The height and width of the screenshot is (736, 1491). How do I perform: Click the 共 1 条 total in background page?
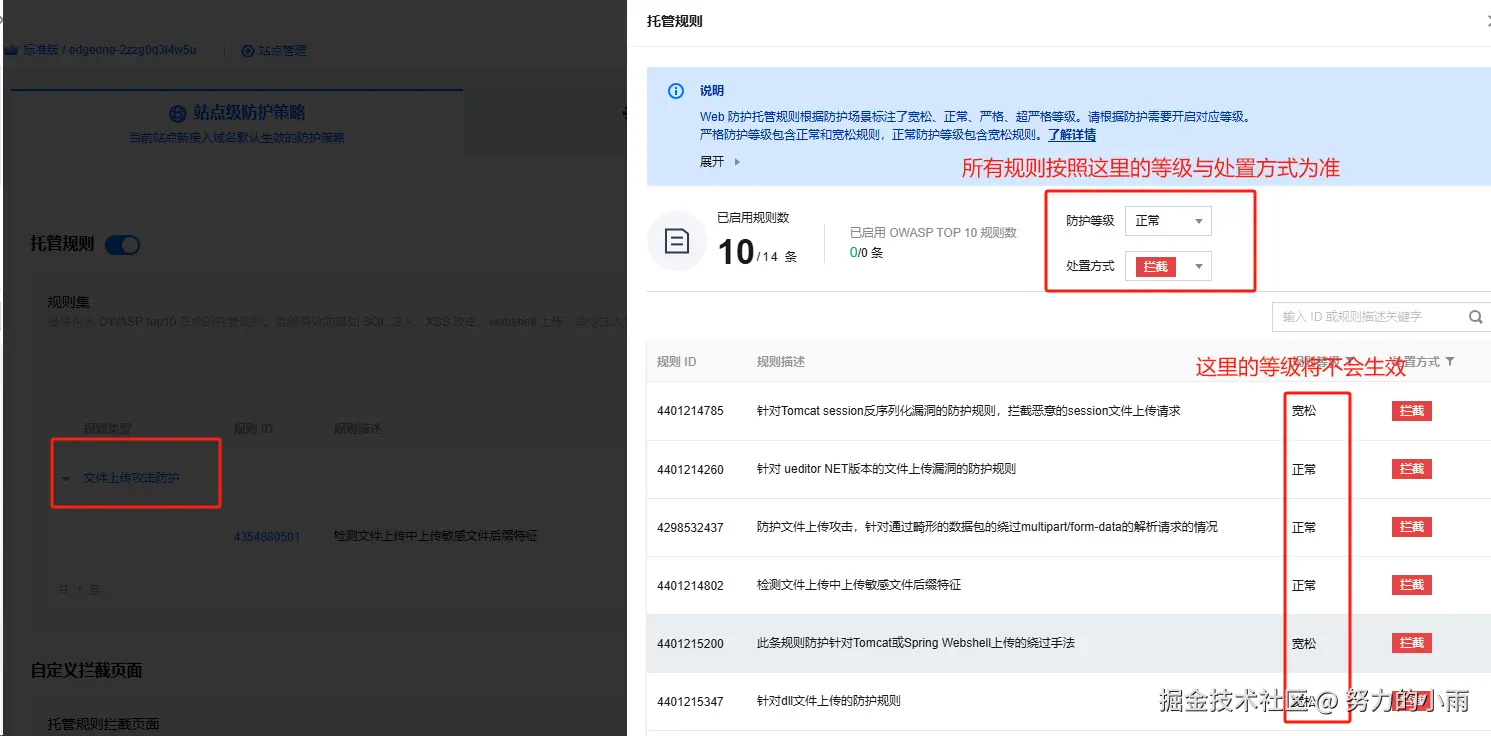[78, 590]
